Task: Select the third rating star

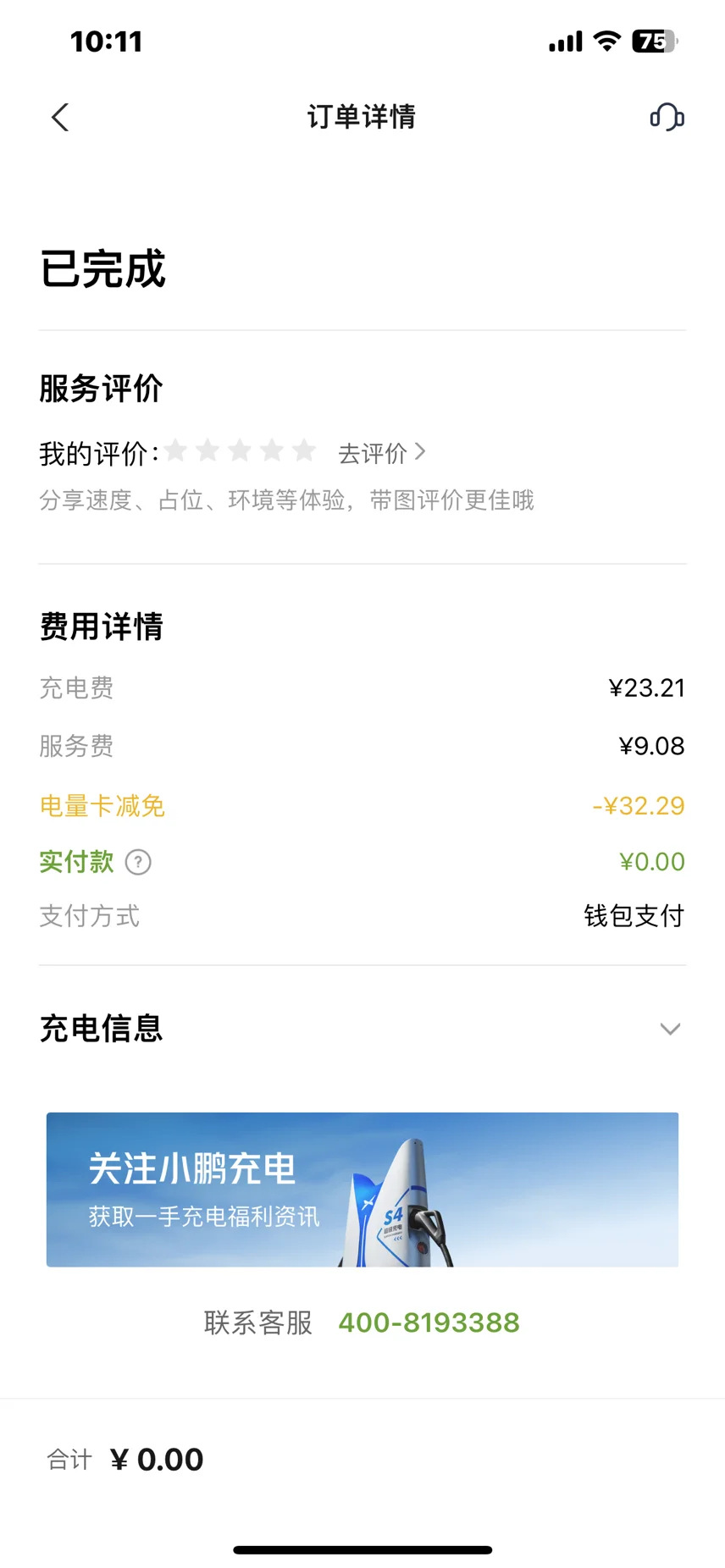Action: (x=240, y=451)
